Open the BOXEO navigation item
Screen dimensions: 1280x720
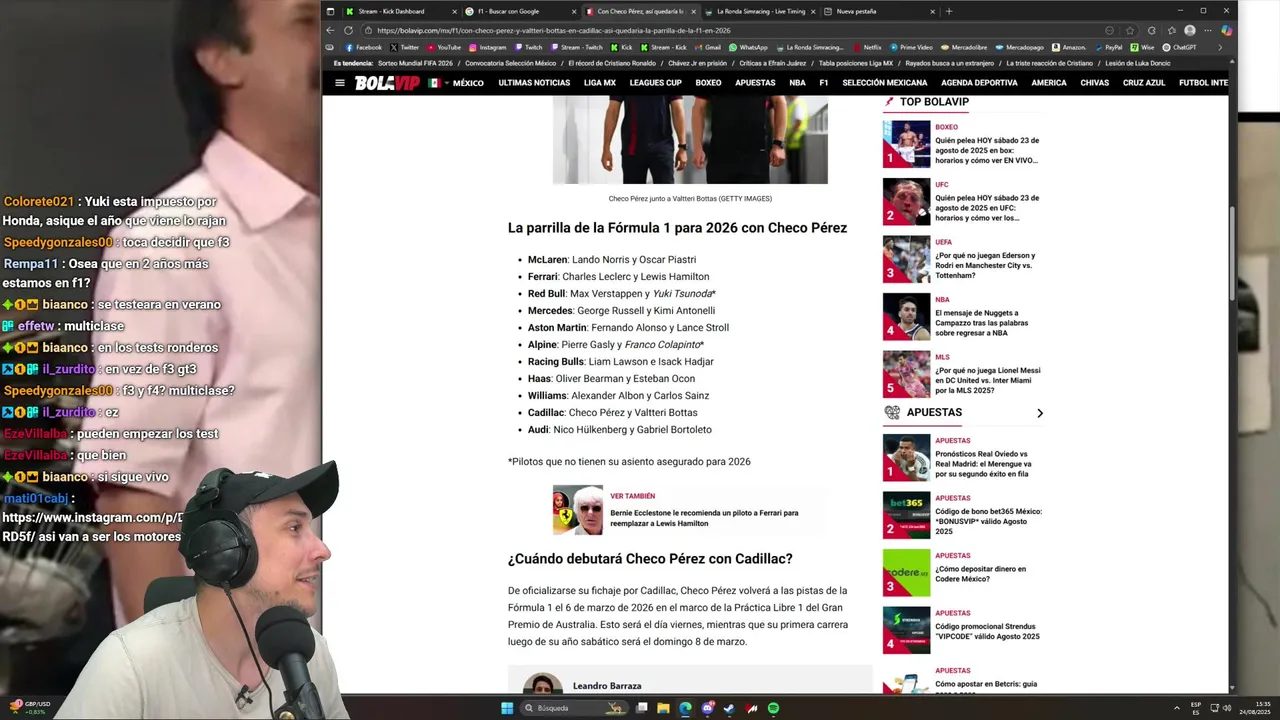point(708,83)
